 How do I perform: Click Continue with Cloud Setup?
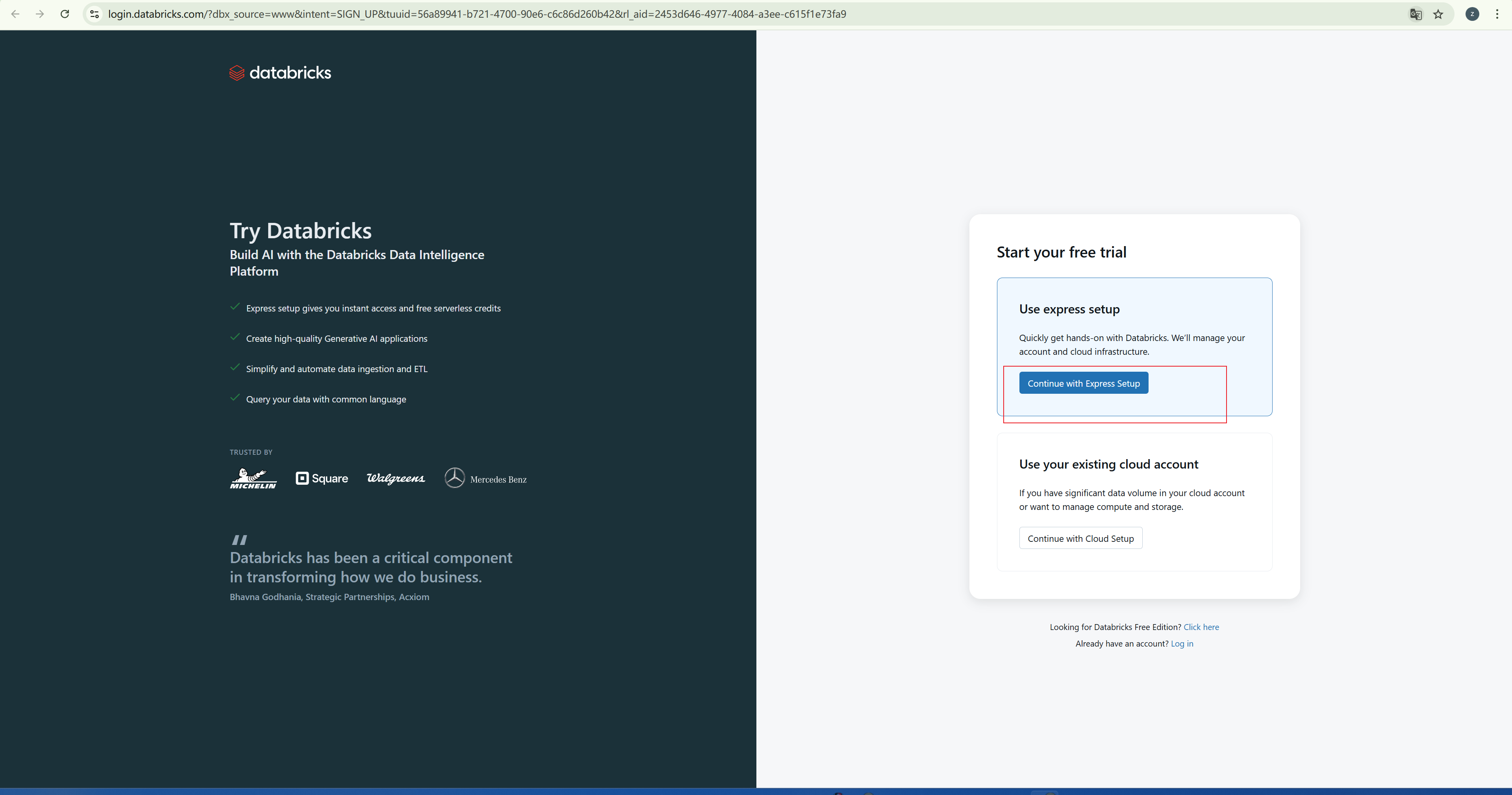(x=1080, y=538)
